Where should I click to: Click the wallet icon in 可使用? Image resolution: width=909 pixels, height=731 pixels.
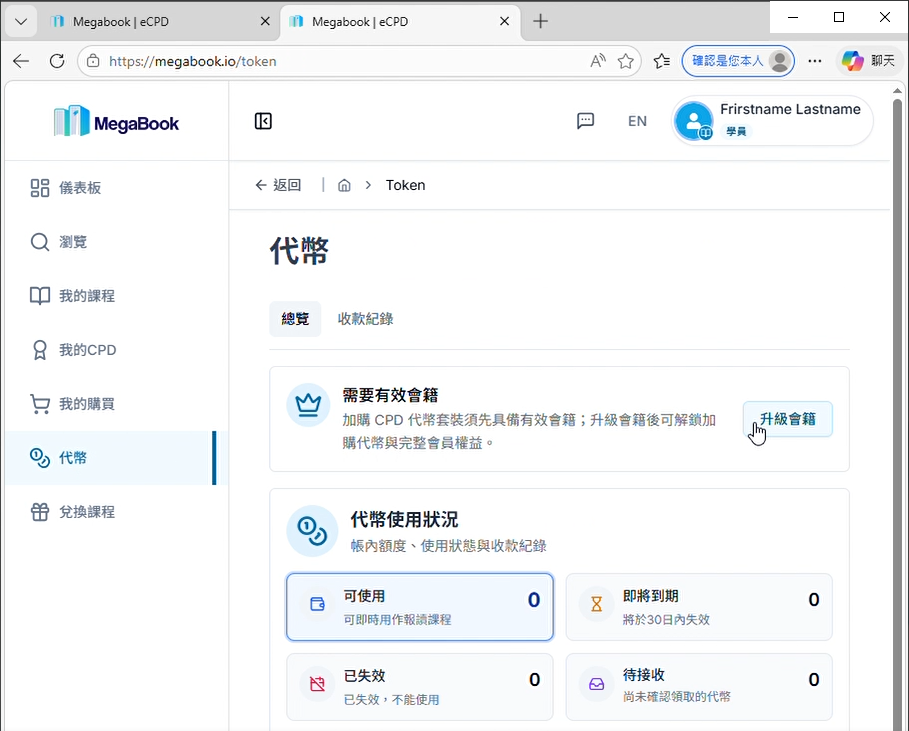(318, 604)
